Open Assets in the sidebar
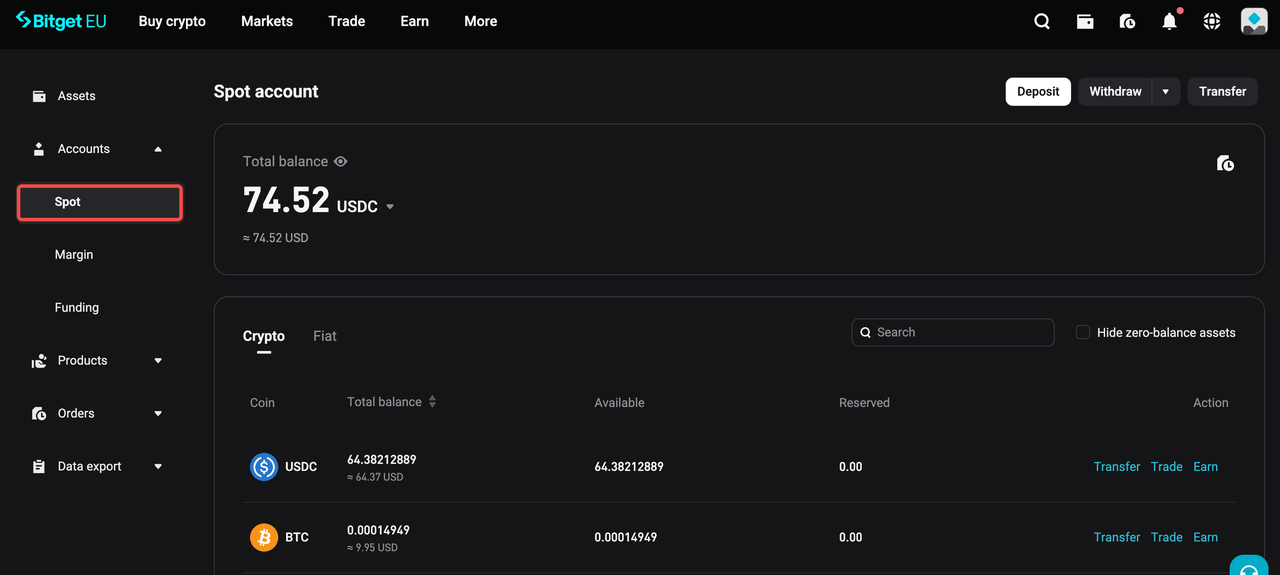1280x575 pixels. [x=77, y=96]
